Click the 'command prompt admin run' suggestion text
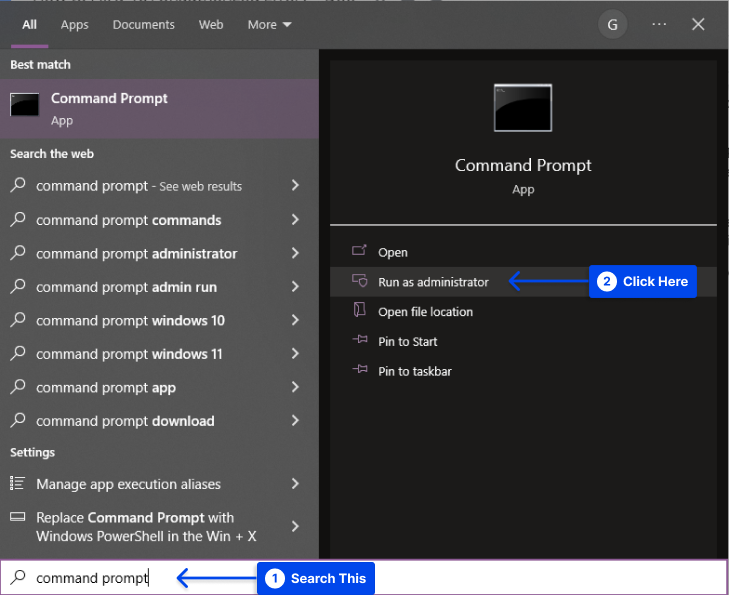The width and height of the screenshot is (729, 595). [x=126, y=287]
